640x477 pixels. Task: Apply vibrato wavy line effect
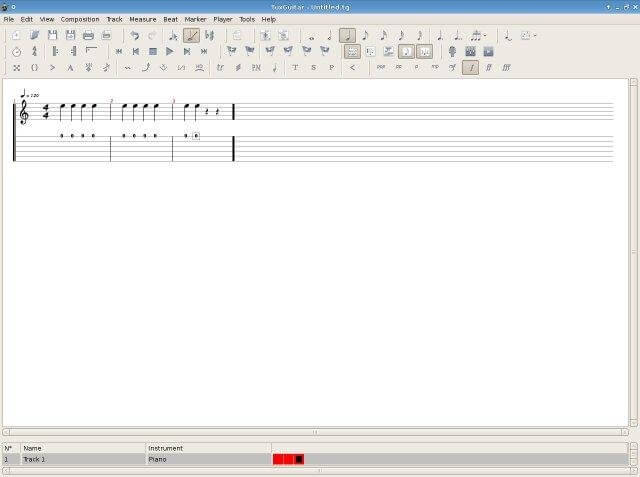tap(127, 68)
